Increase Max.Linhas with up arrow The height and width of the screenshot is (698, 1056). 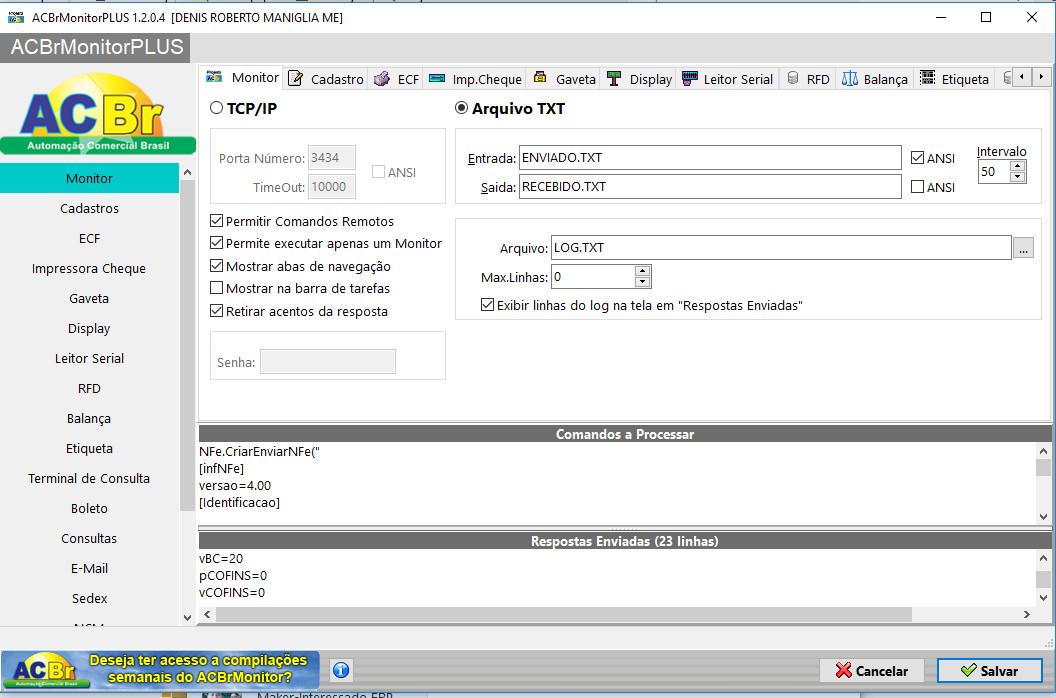(642, 271)
